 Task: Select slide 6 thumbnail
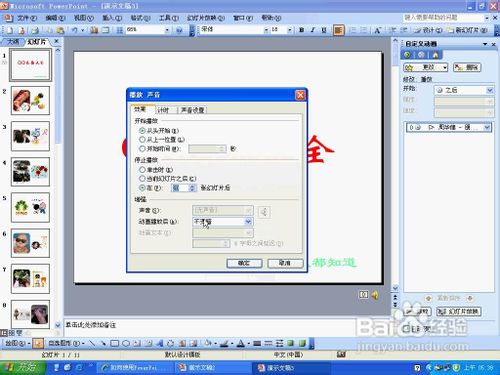click(30, 243)
